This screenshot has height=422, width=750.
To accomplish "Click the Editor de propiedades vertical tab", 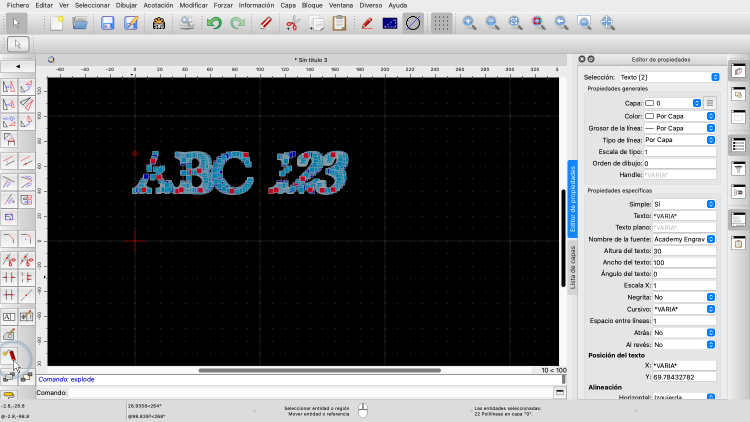I will tap(573, 199).
